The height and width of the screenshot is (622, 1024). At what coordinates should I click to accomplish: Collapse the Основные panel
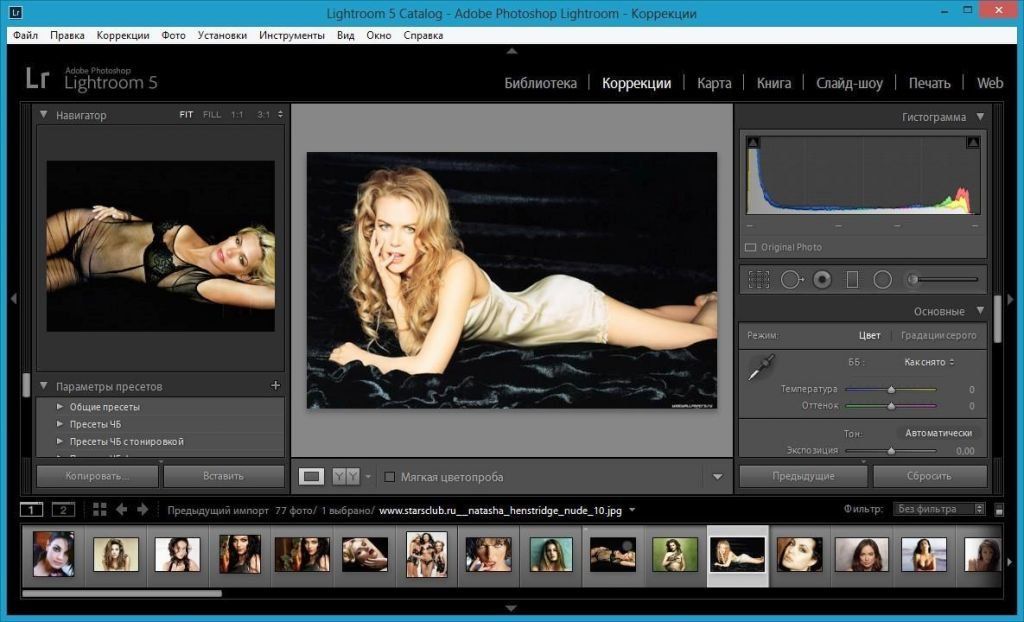pos(980,311)
